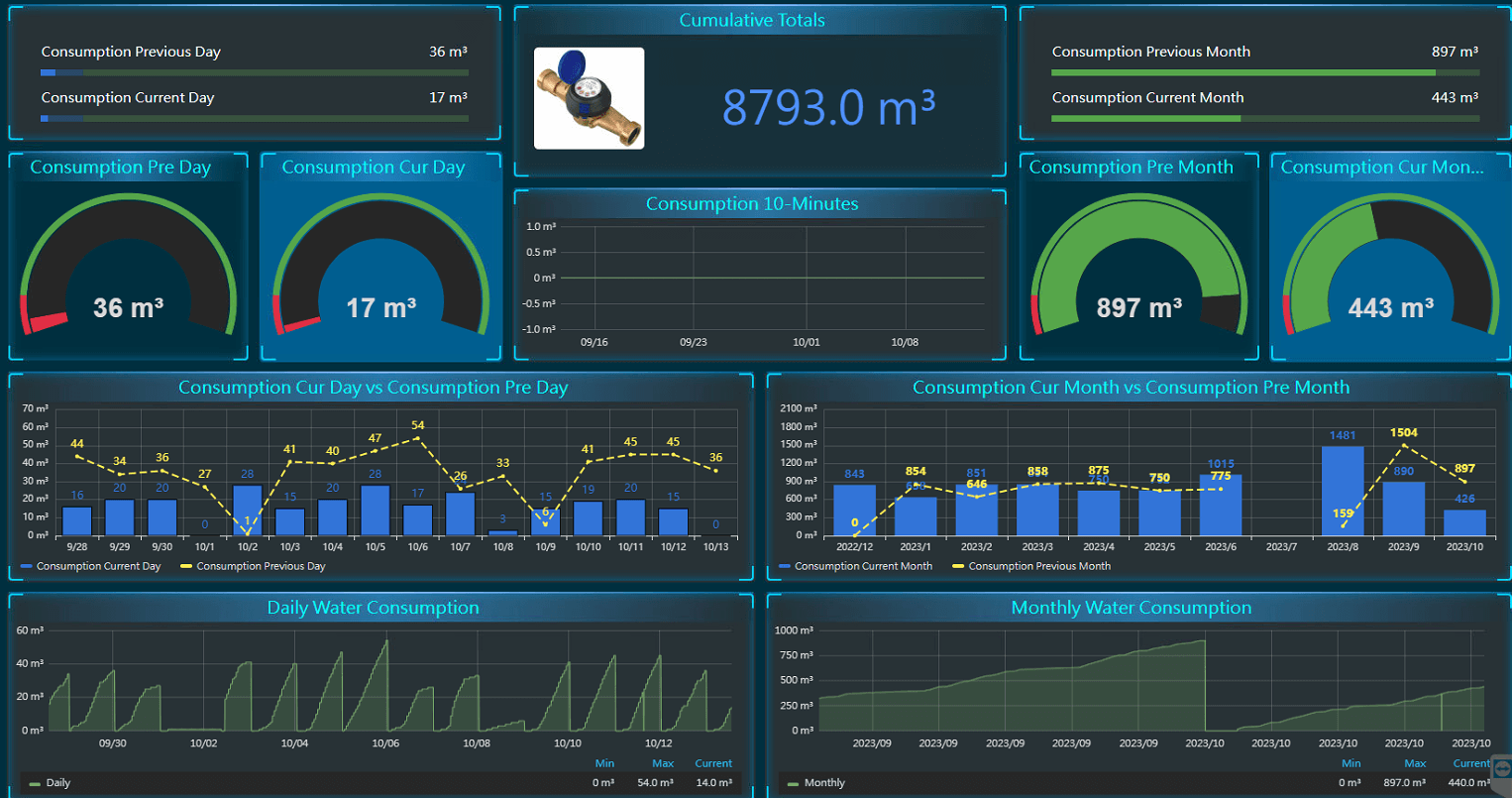Select the 36 m³ Consumption Pre Day gauge
This screenshot has width=1512, height=798.
click(x=128, y=268)
